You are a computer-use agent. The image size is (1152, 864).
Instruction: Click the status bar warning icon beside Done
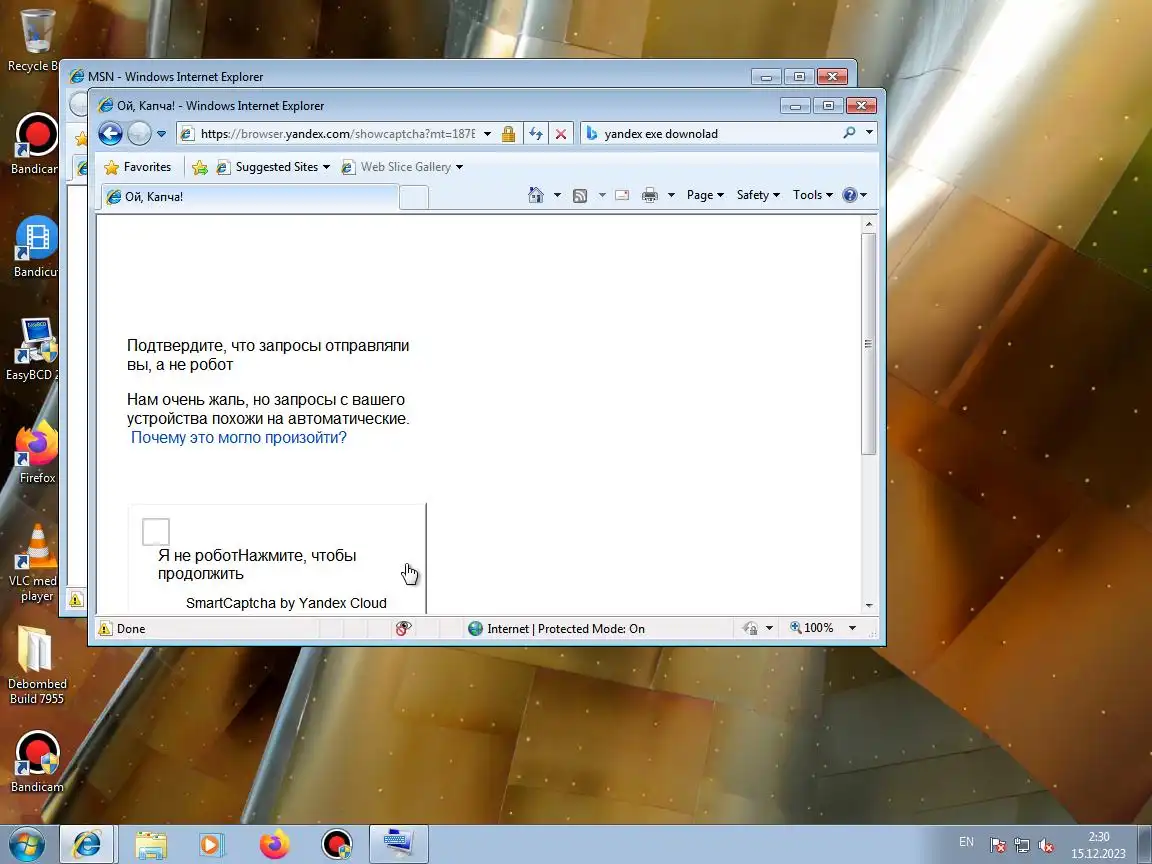pos(105,629)
